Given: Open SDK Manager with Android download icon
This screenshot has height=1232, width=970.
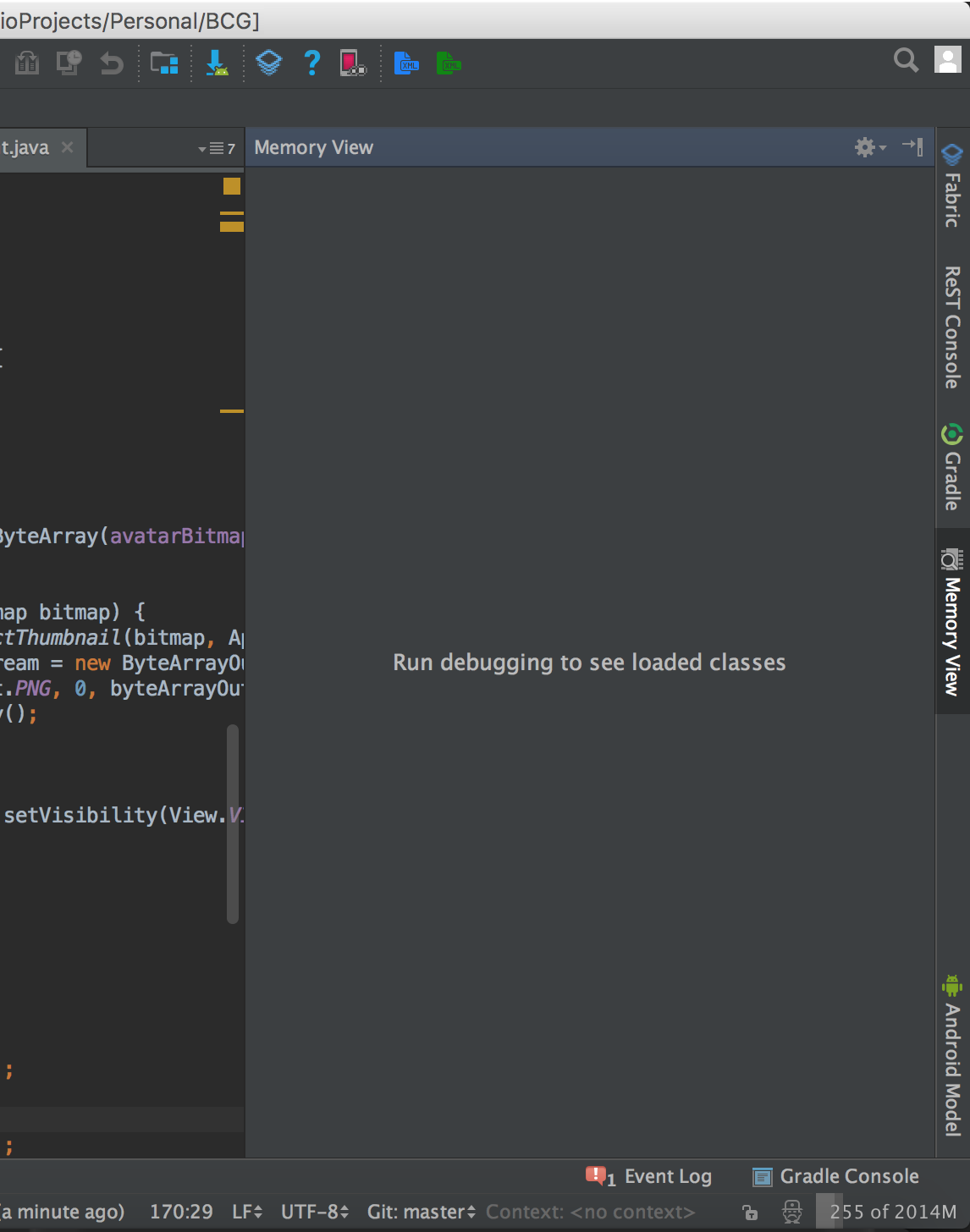Looking at the screenshot, I should (x=217, y=63).
